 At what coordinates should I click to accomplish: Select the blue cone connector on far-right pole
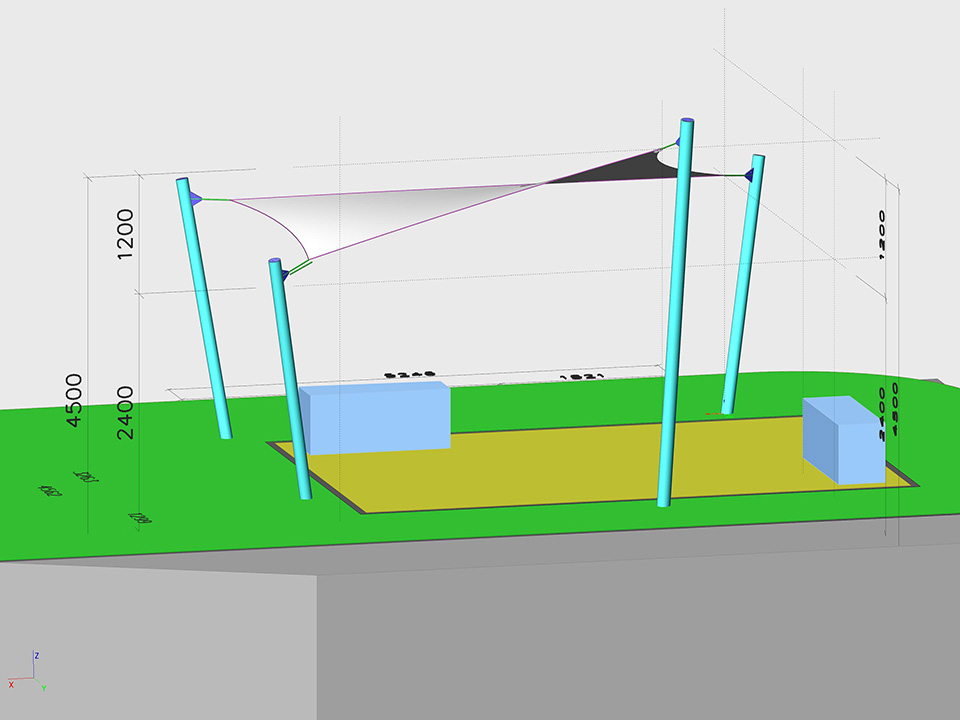(748, 175)
